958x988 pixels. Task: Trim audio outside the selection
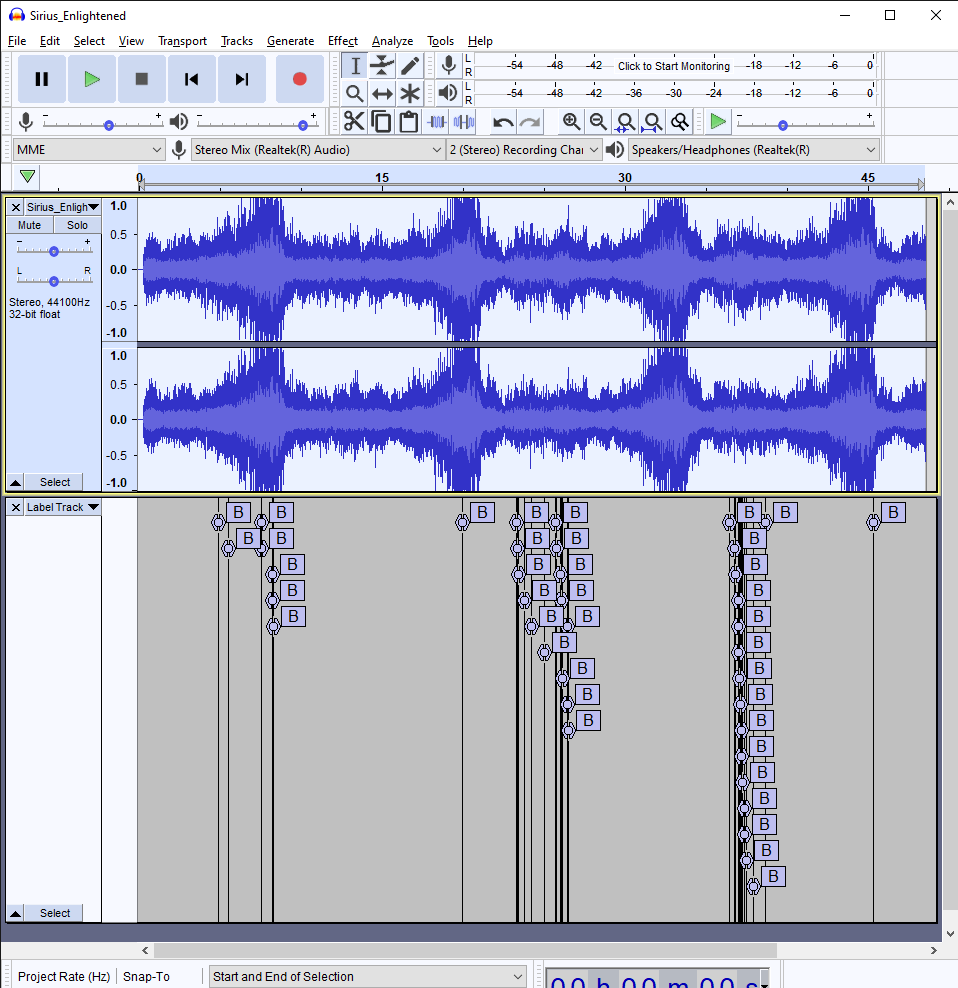coord(436,121)
